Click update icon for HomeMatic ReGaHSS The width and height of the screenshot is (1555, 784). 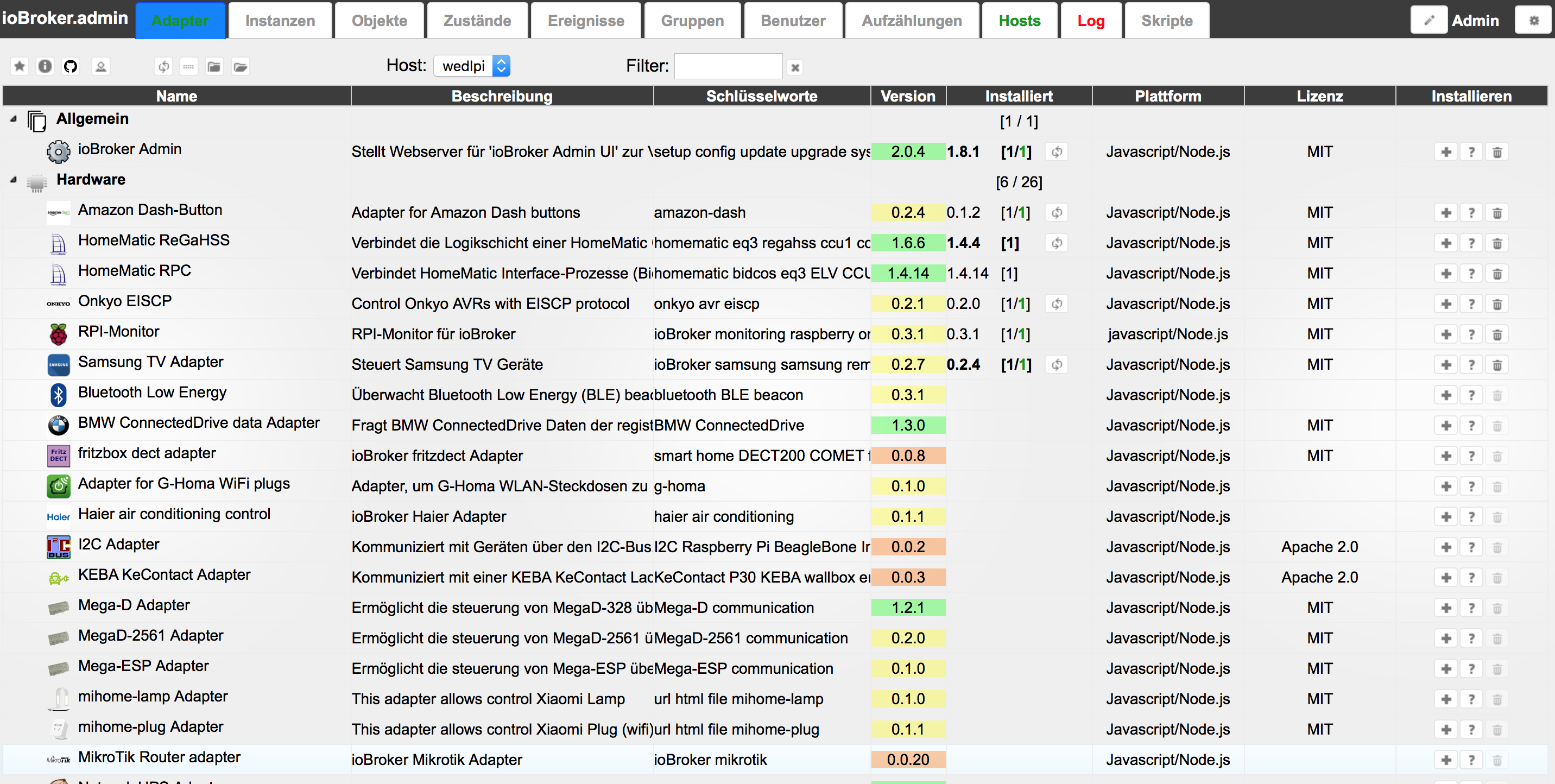(x=1057, y=243)
